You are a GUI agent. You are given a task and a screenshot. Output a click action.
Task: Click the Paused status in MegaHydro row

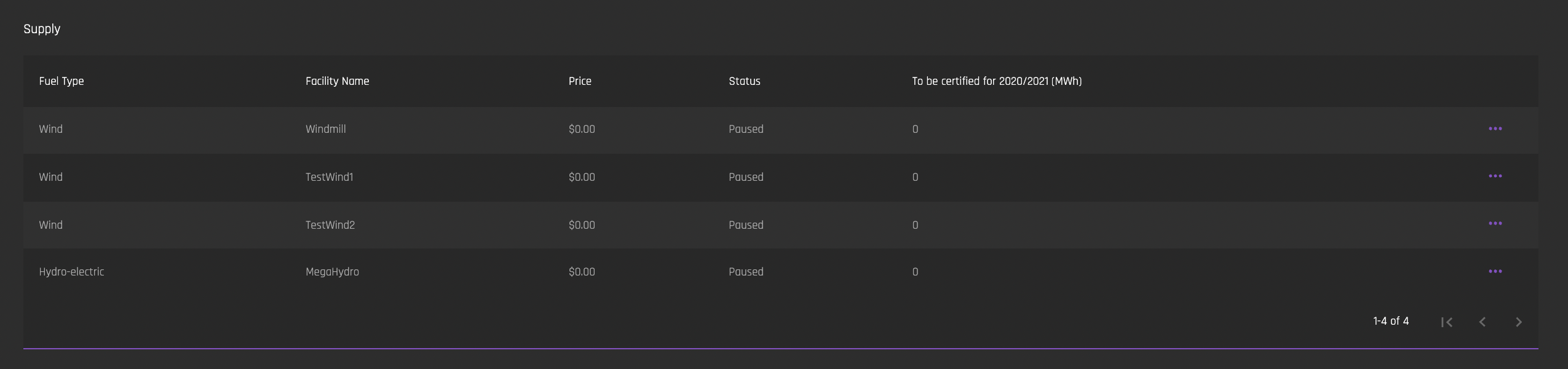tap(746, 272)
